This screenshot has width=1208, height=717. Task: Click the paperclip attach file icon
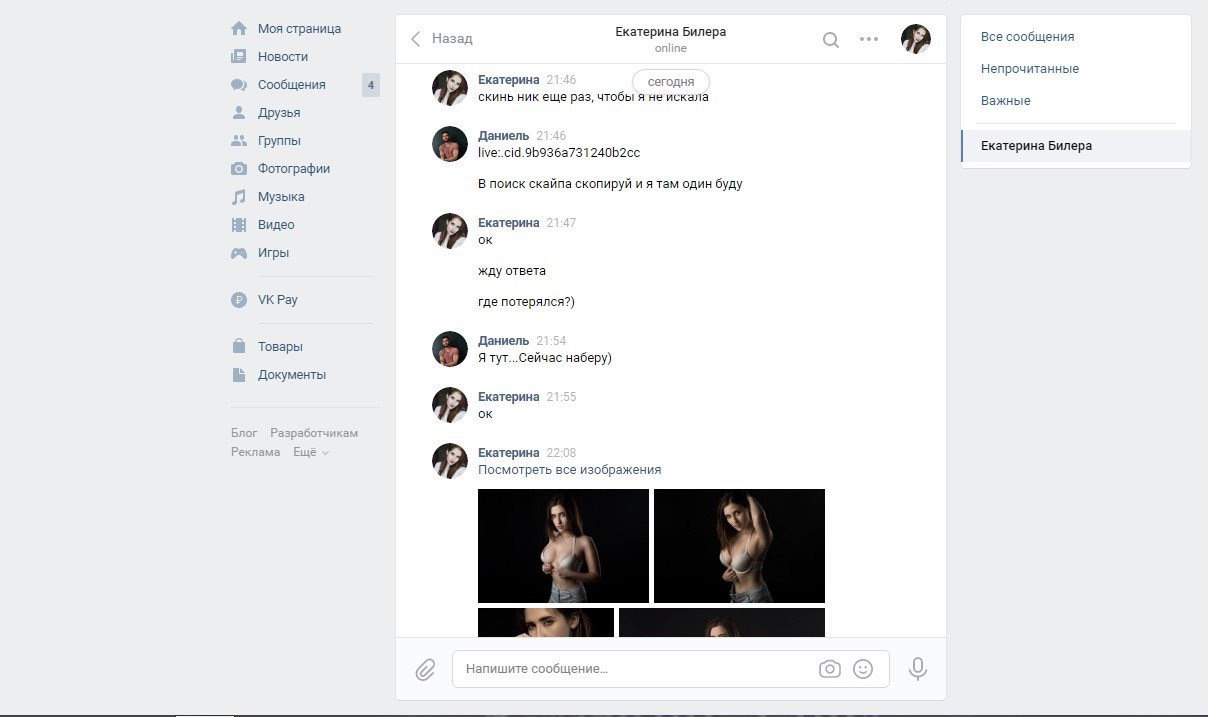(x=425, y=669)
